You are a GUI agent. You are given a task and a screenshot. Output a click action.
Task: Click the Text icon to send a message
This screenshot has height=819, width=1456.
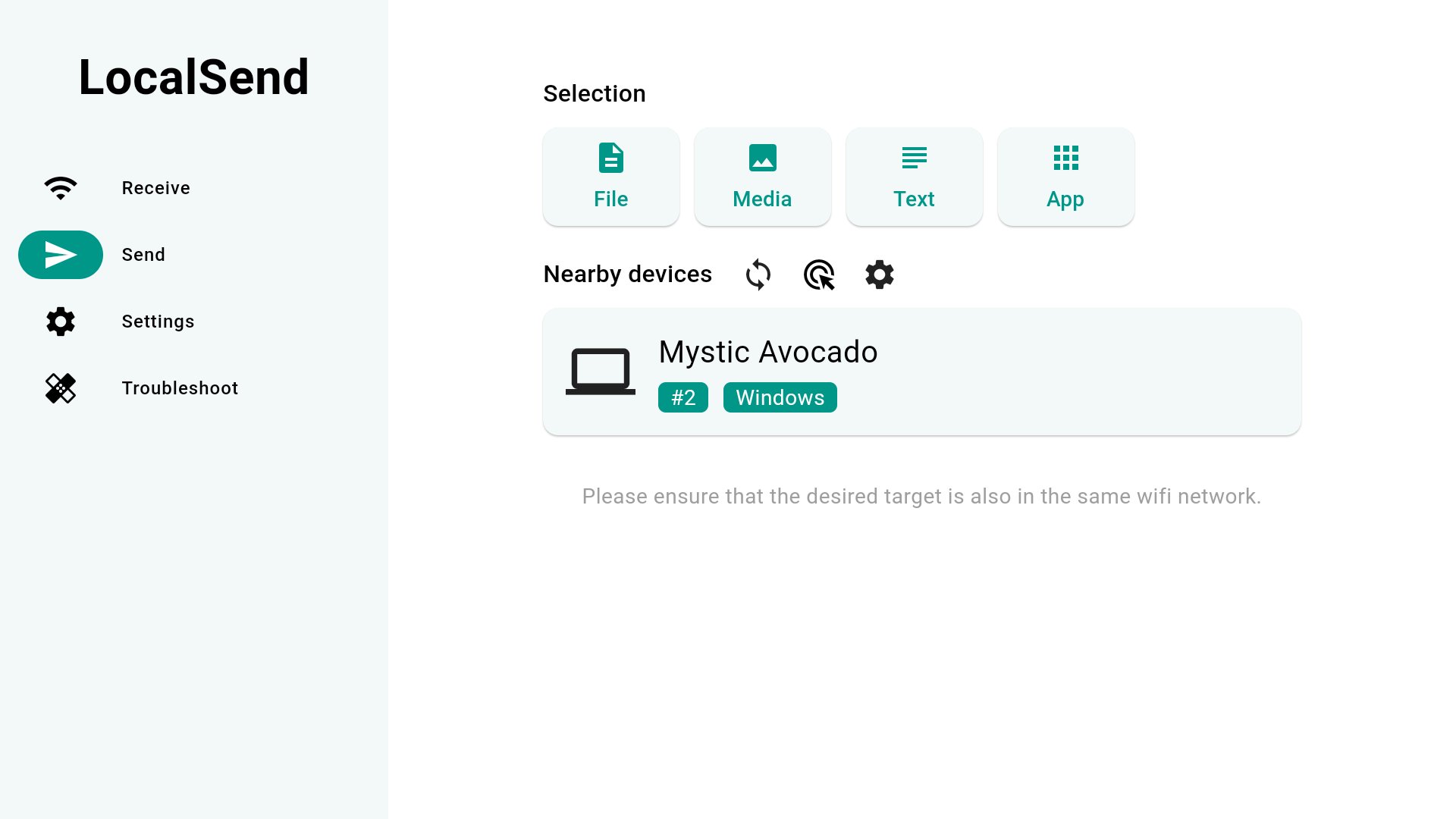point(914,158)
